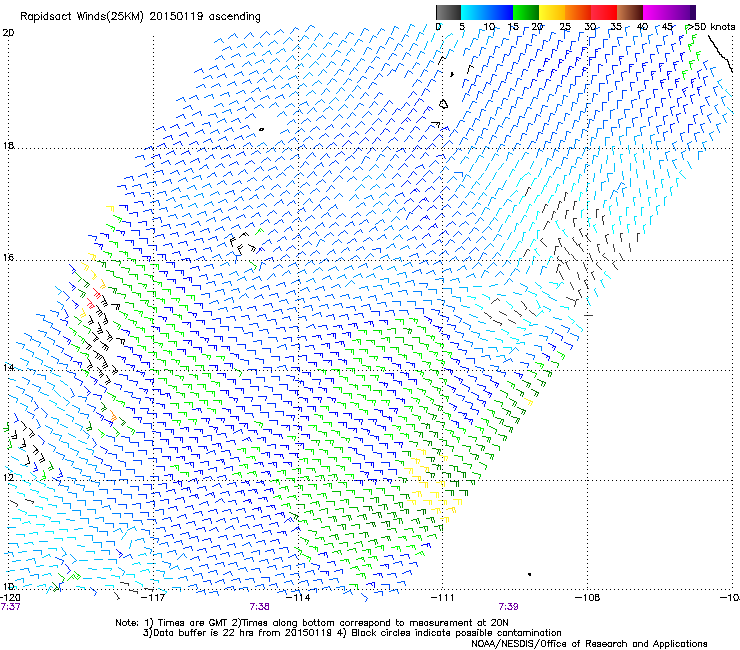Click the latitude label '16'

[8, 257]
